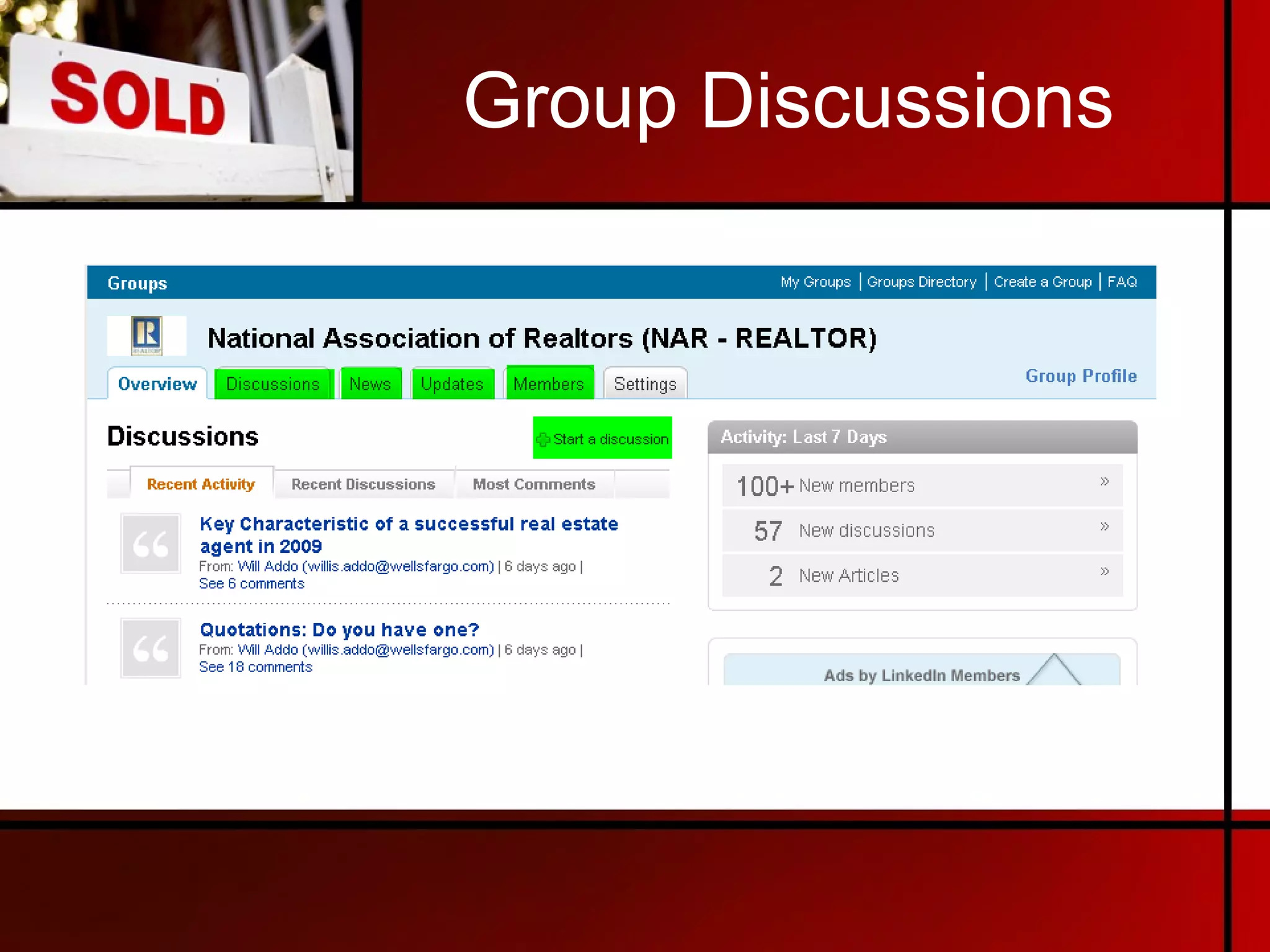Click the SOLD sign photo
Image resolution: width=1270 pixels, height=952 pixels.
(x=177, y=101)
